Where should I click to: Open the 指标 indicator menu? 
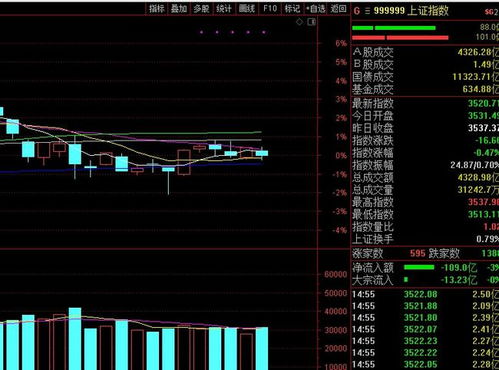pos(157,9)
